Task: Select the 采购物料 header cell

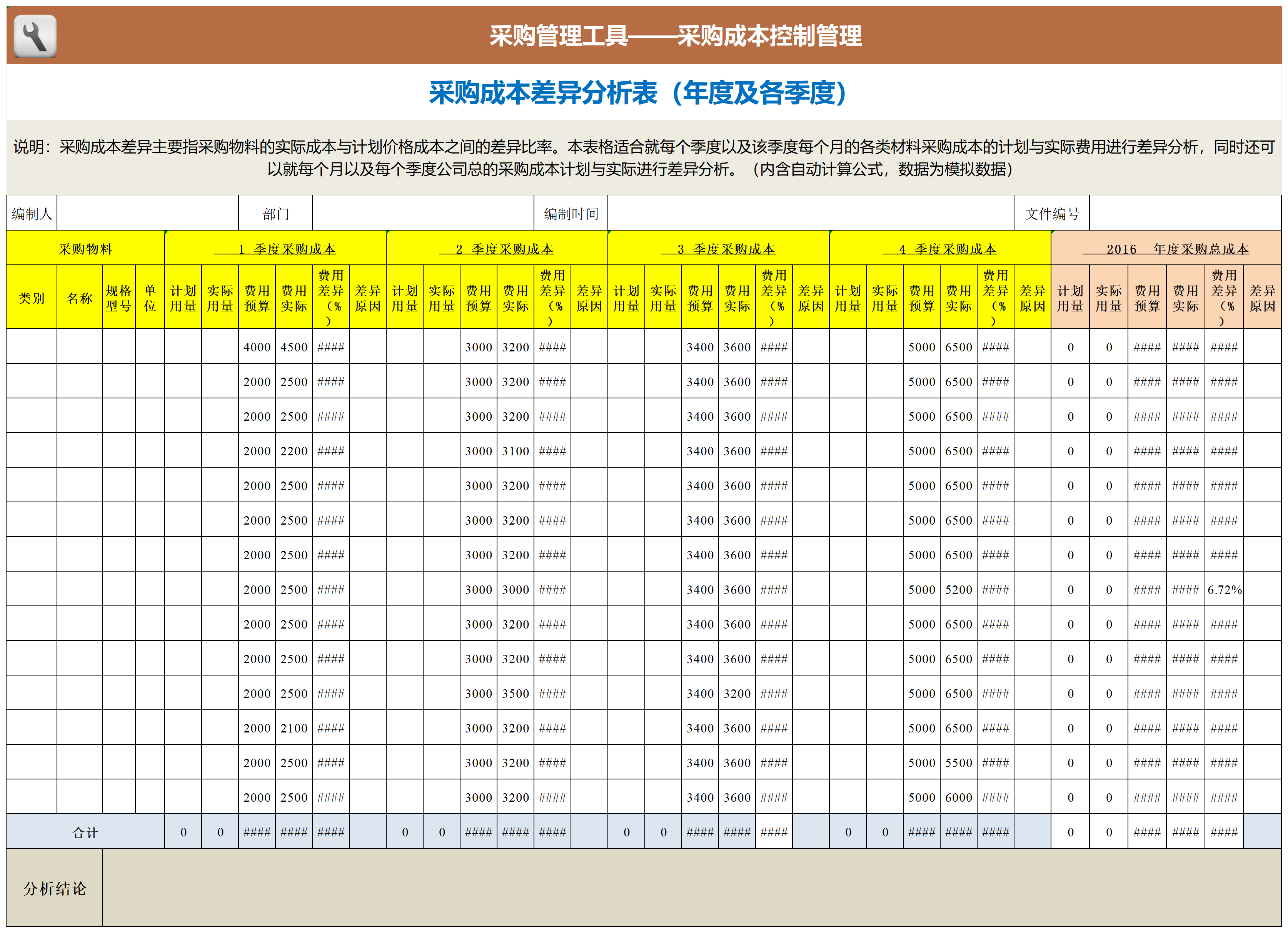Action: 85,248
